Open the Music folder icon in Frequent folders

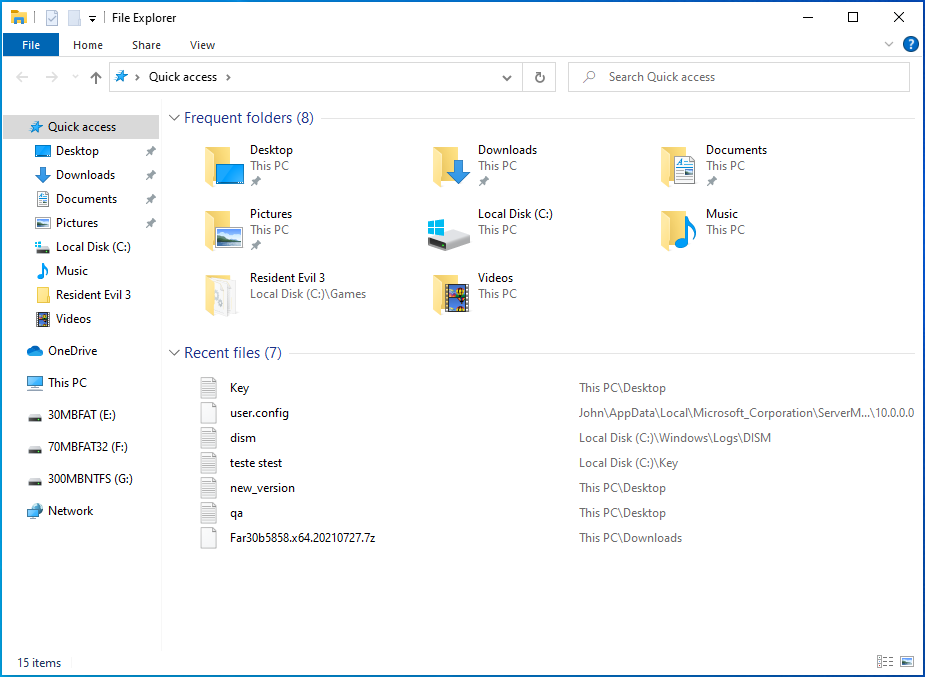[679, 230]
